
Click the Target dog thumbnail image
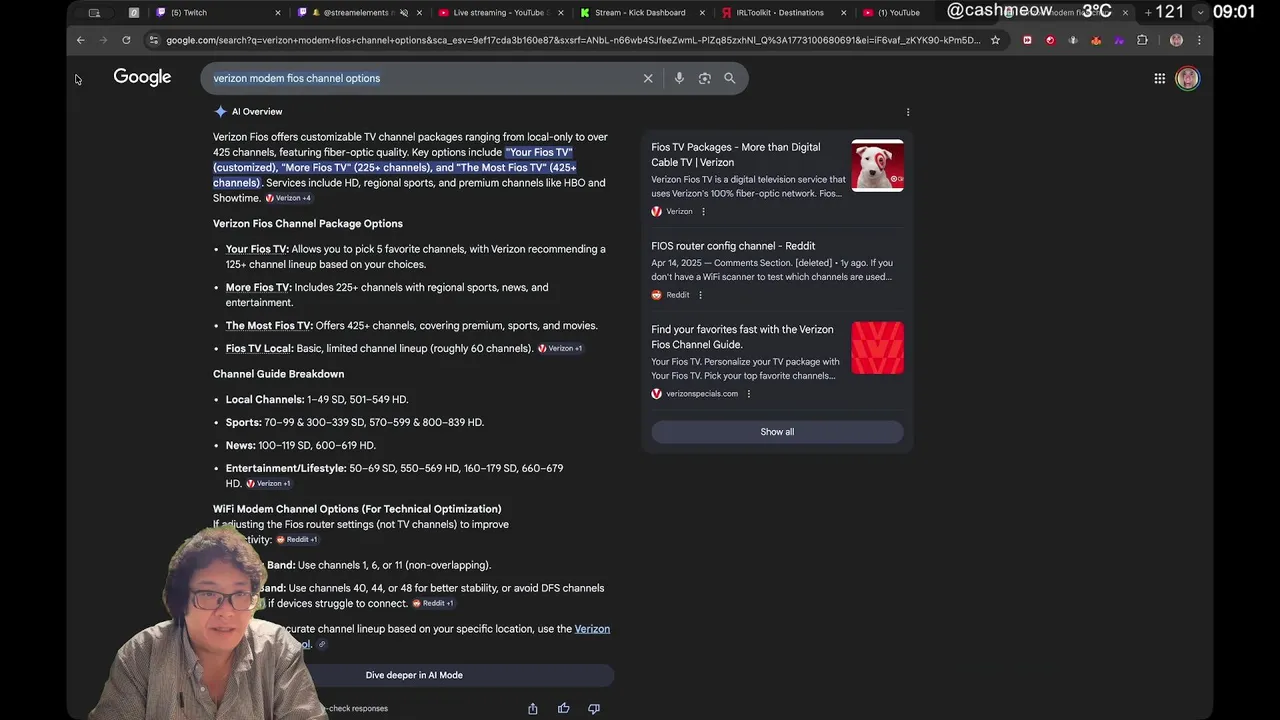877,165
